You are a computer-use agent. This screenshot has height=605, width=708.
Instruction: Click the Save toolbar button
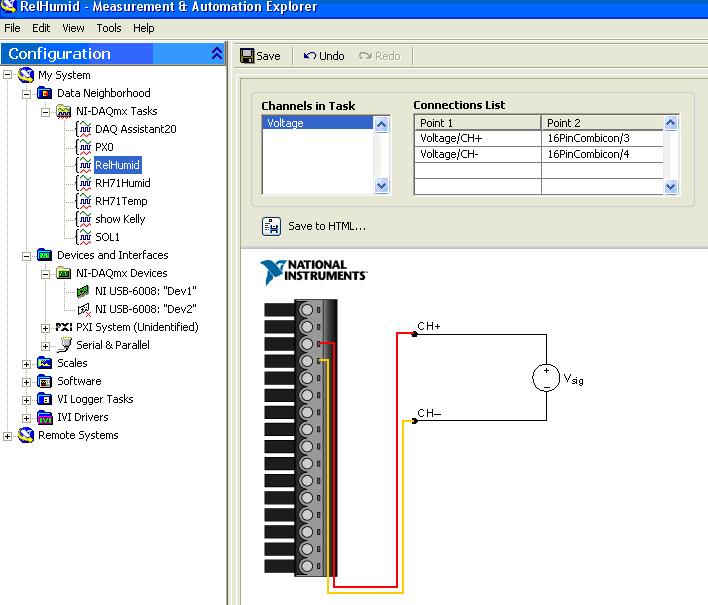259,56
